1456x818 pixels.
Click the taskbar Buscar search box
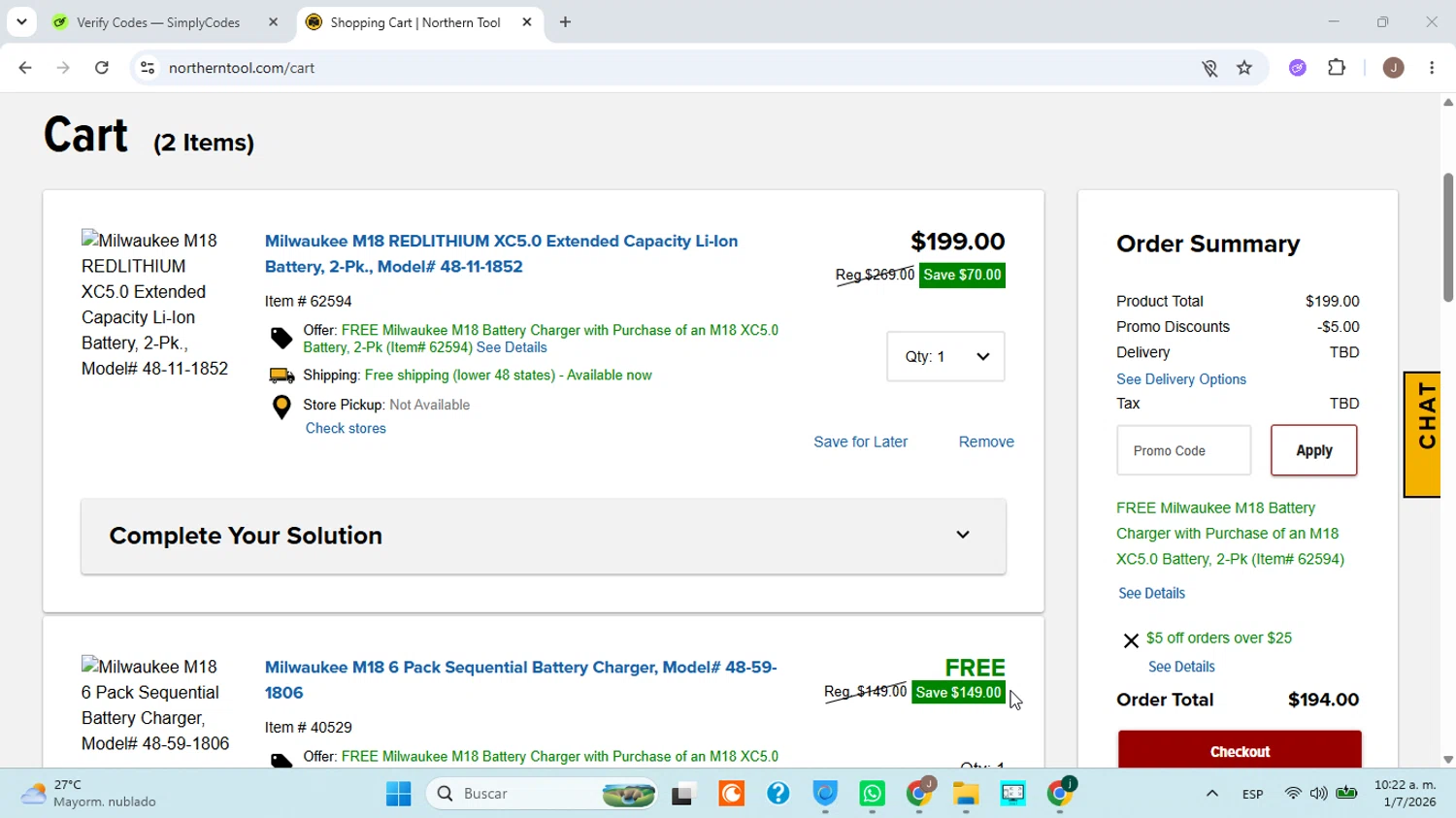[x=541, y=794]
